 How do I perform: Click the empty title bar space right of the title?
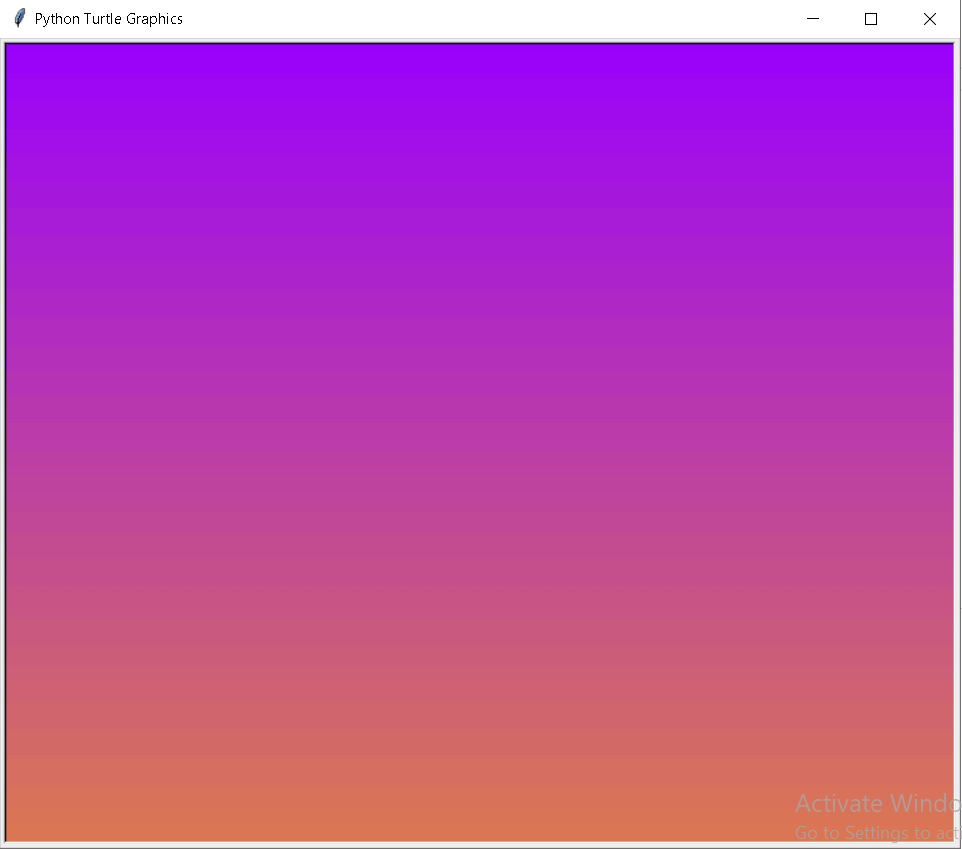pos(500,18)
